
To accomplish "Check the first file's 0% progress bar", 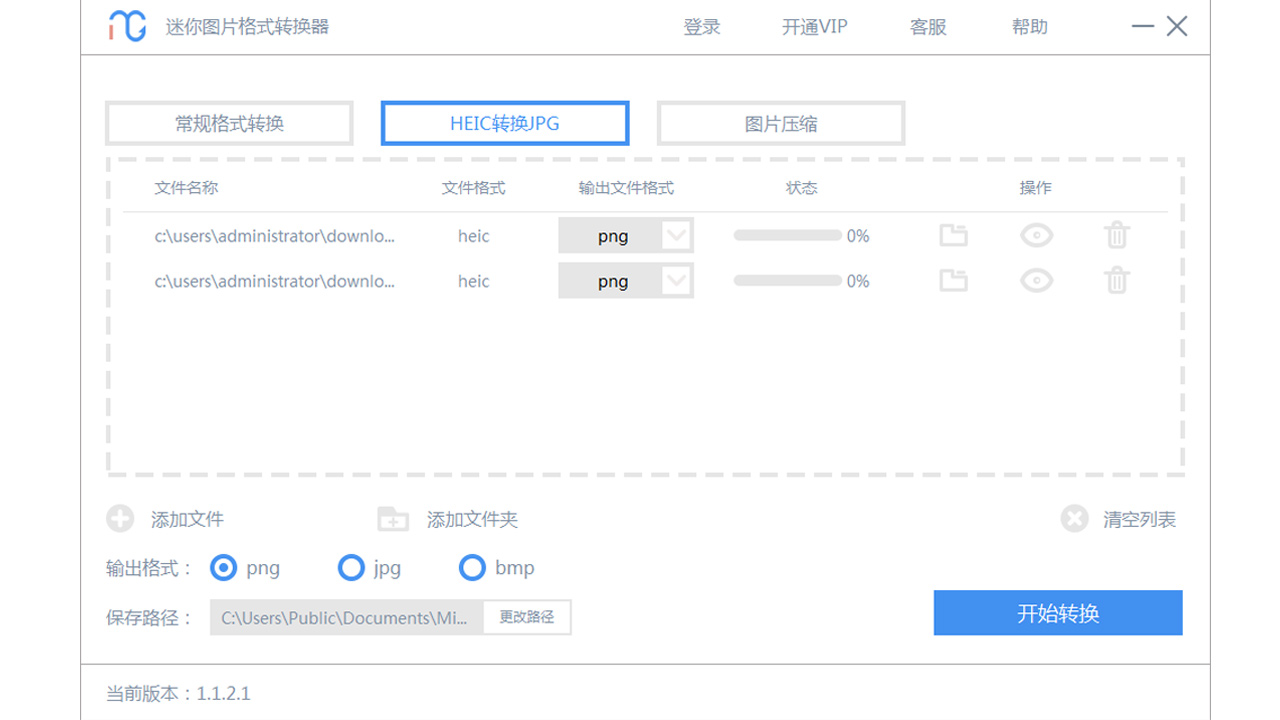I will tap(788, 235).
